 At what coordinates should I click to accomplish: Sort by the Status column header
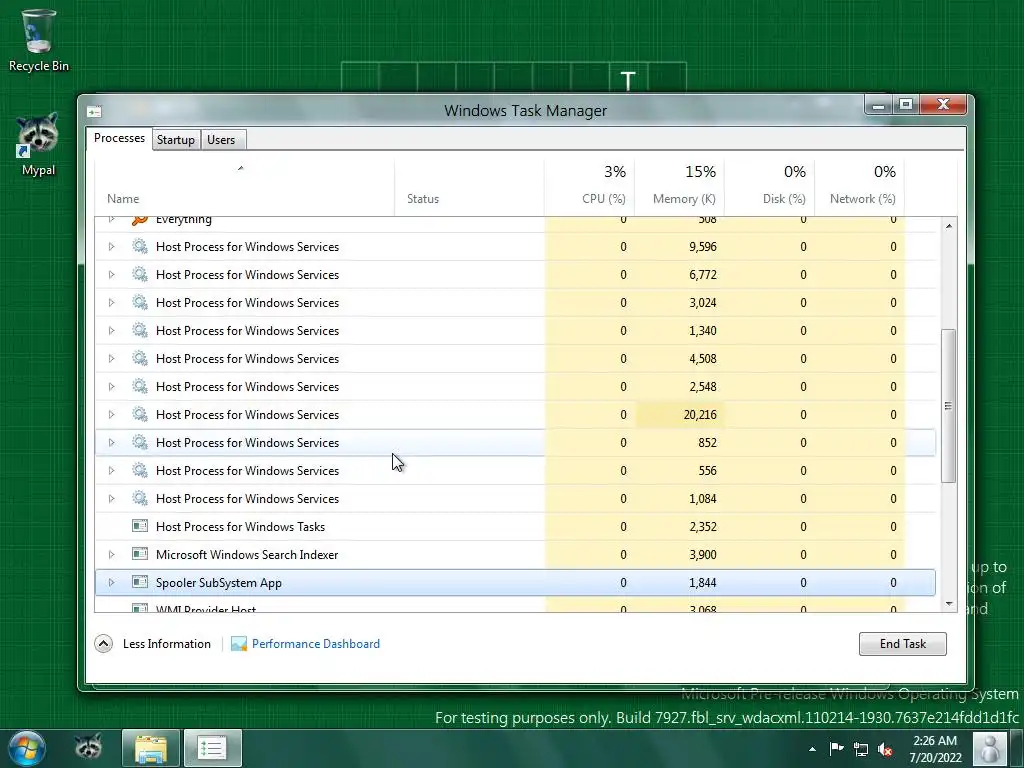[x=469, y=187]
